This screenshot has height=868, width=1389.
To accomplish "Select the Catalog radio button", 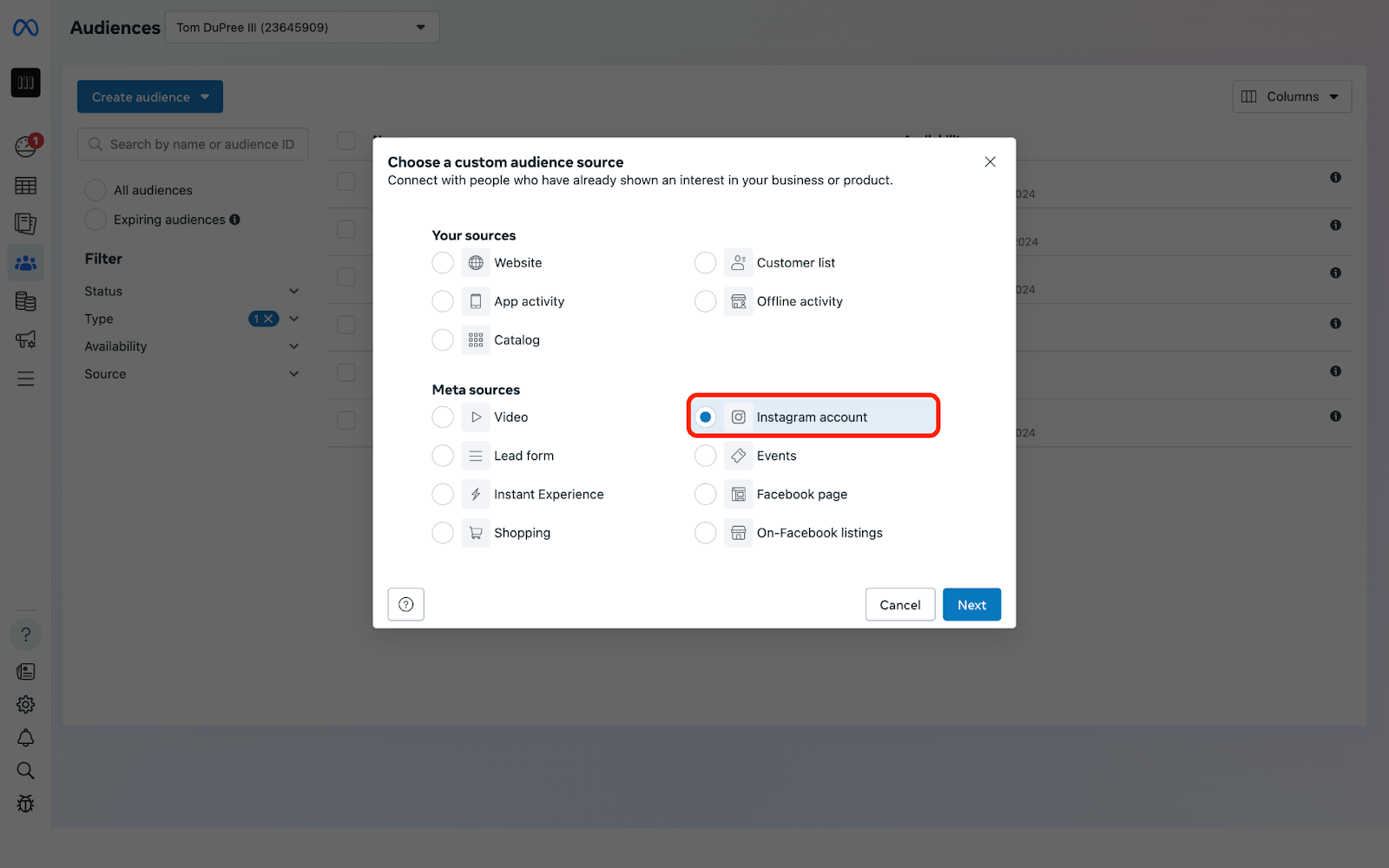I will coord(443,340).
